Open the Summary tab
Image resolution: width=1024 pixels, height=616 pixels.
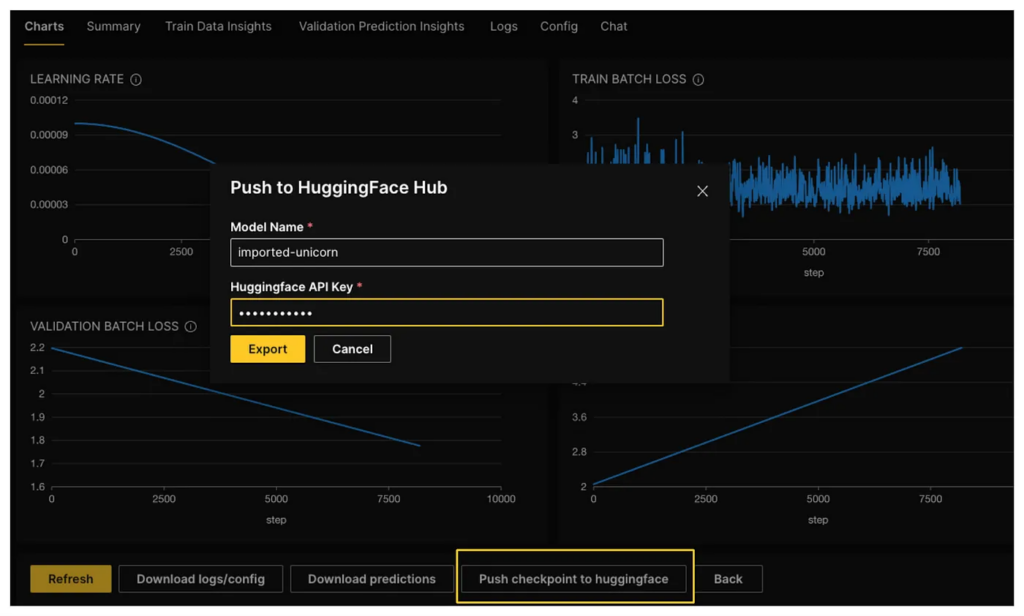click(x=113, y=27)
